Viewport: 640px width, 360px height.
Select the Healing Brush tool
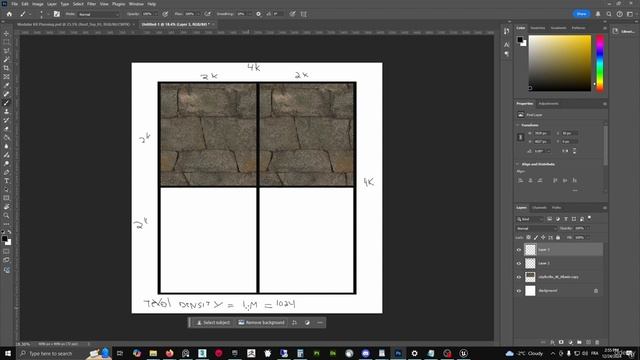point(6,94)
